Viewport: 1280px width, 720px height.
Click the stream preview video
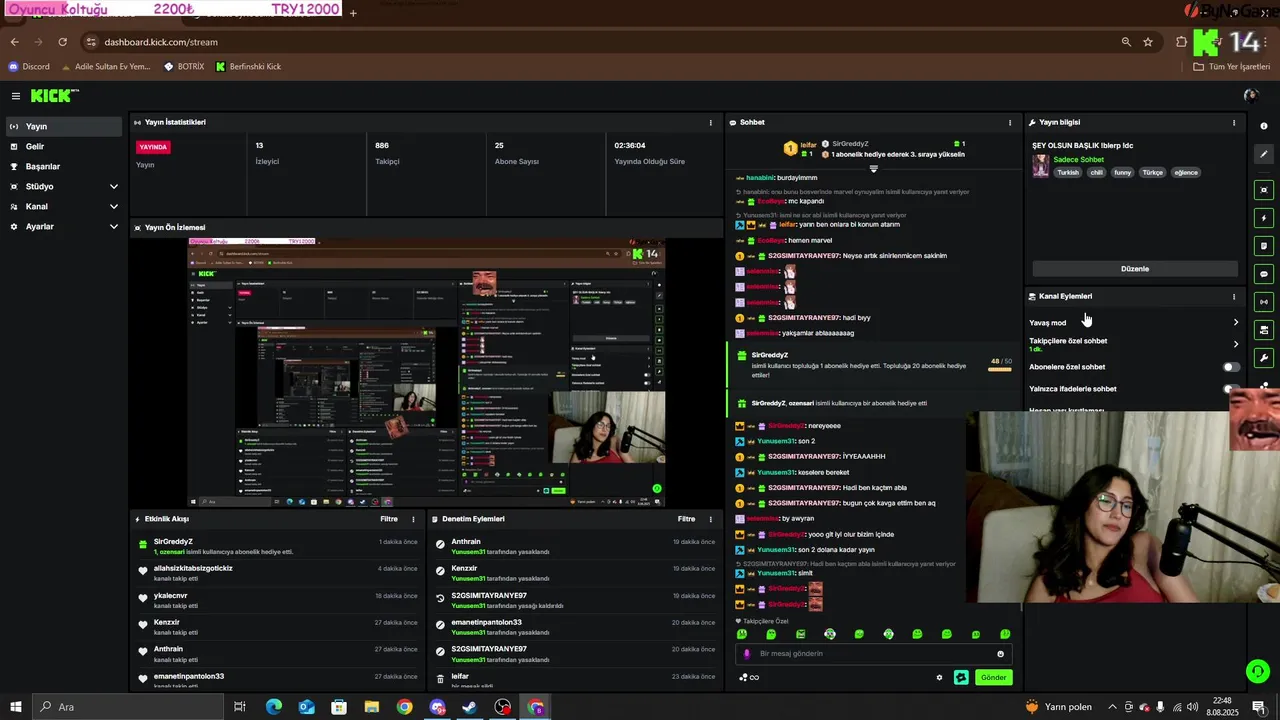[x=427, y=372]
